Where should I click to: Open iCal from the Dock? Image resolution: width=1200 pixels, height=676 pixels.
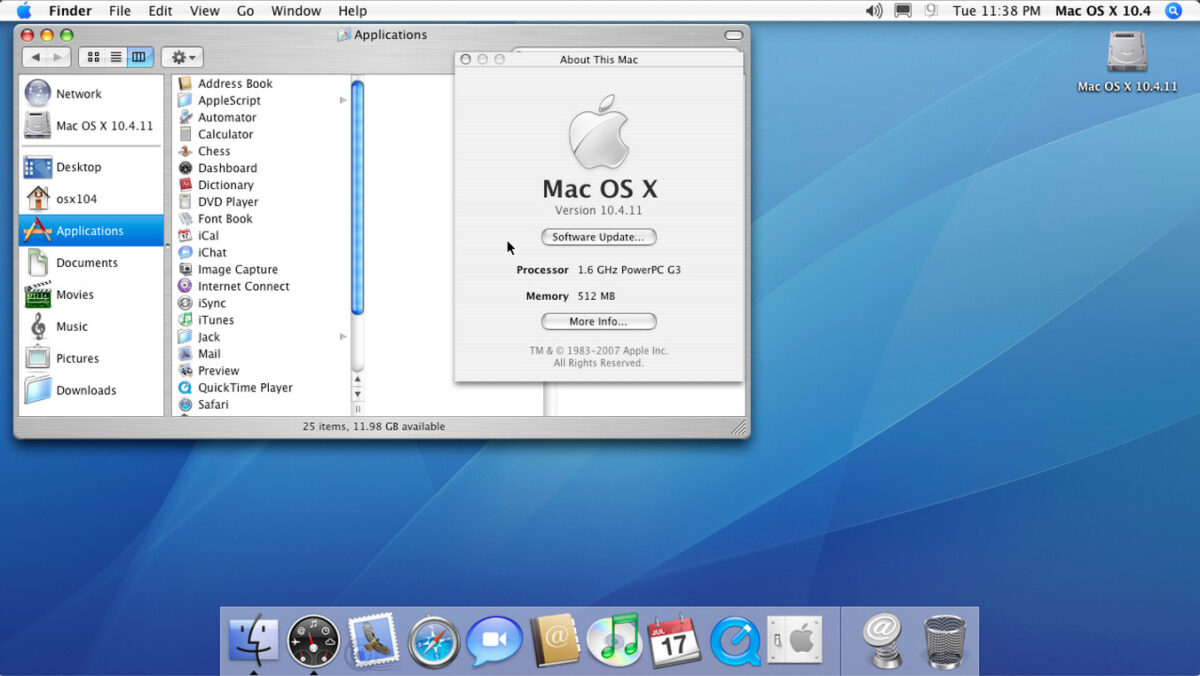pyautogui.click(x=674, y=638)
